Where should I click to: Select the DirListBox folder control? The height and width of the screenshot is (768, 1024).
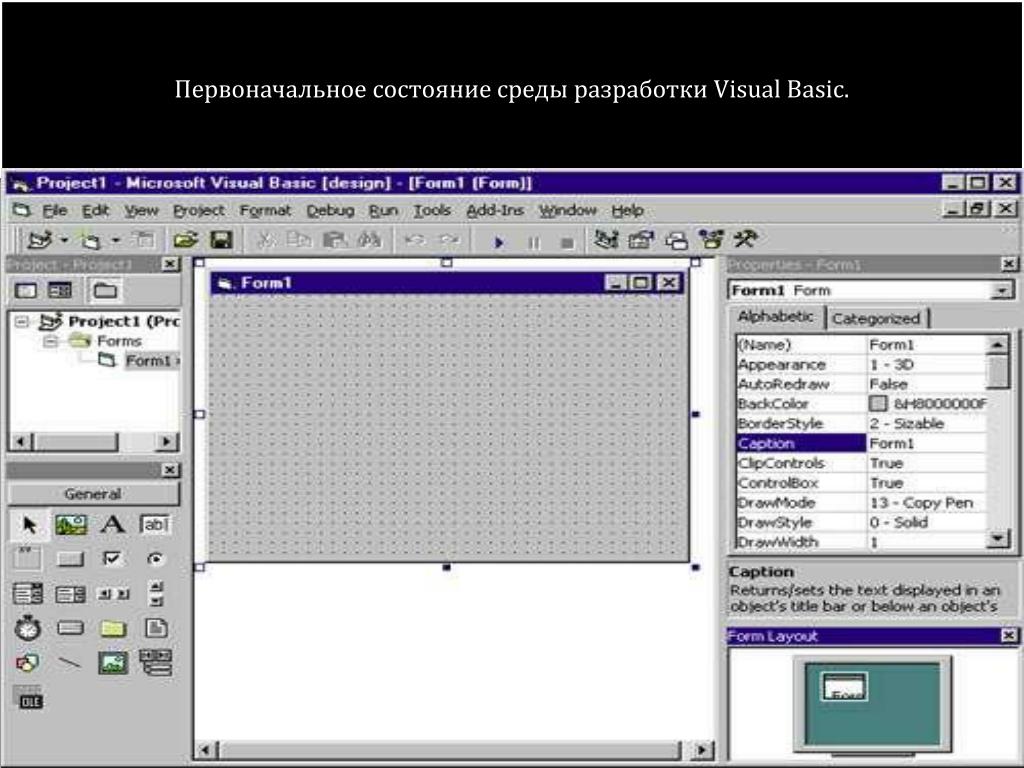(x=112, y=629)
